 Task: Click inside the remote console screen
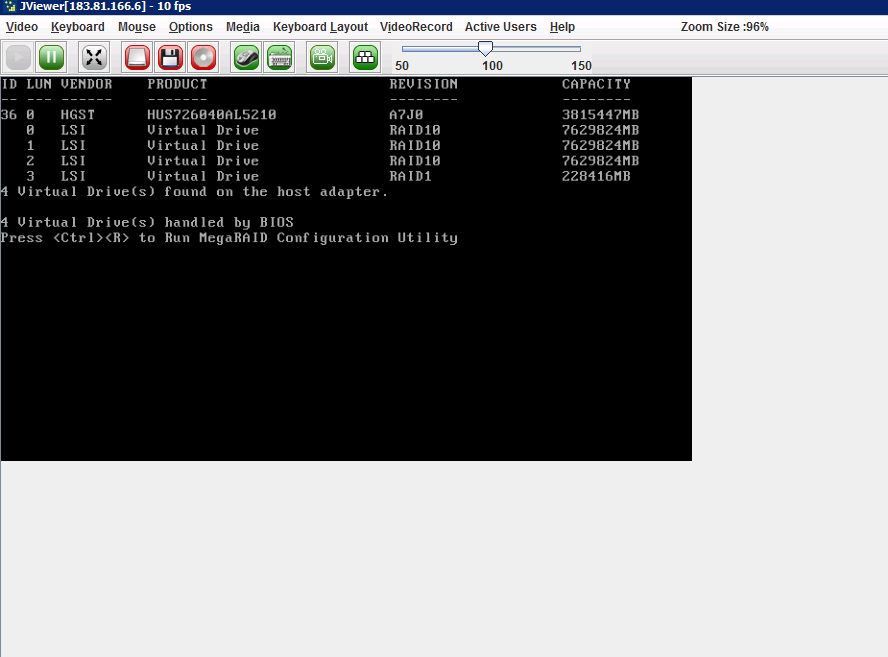[345, 330]
